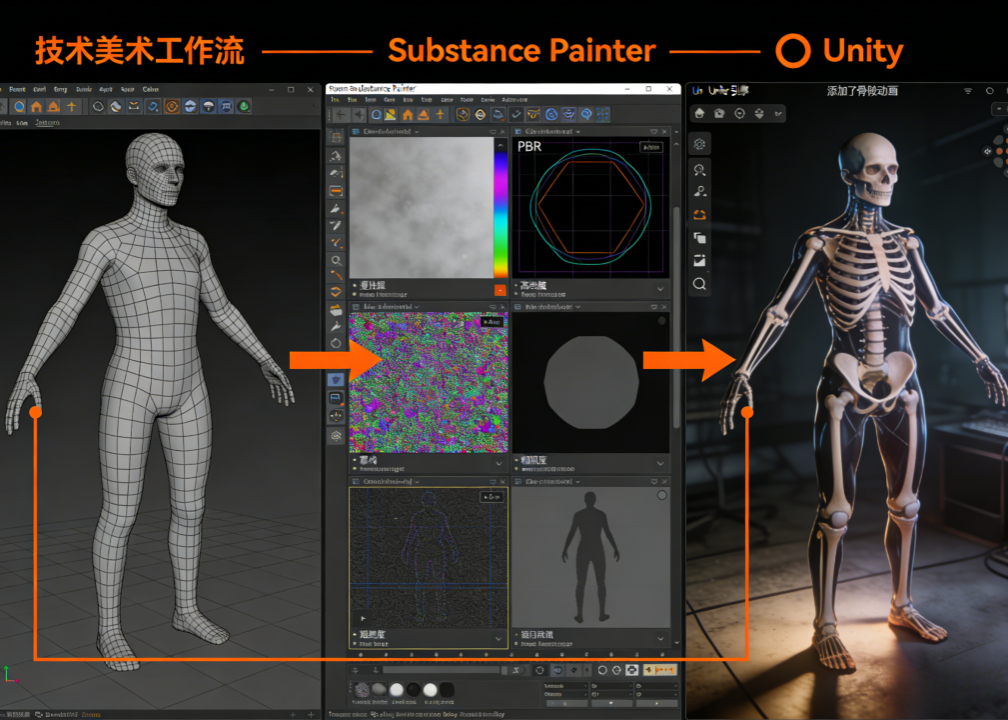
Task: Select the blue grid dots icon in the Painter toolbar
Action: 603,114
